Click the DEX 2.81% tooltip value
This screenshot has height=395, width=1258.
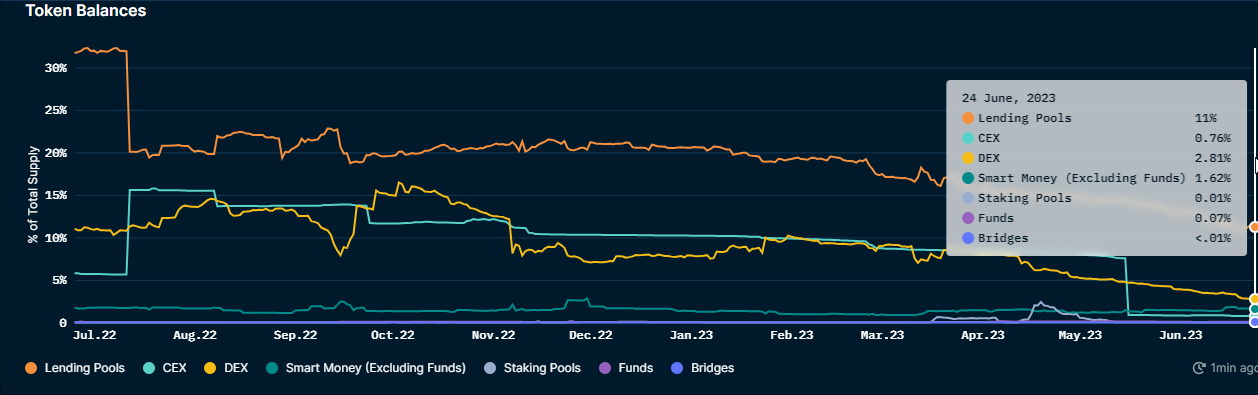[x=1212, y=158]
